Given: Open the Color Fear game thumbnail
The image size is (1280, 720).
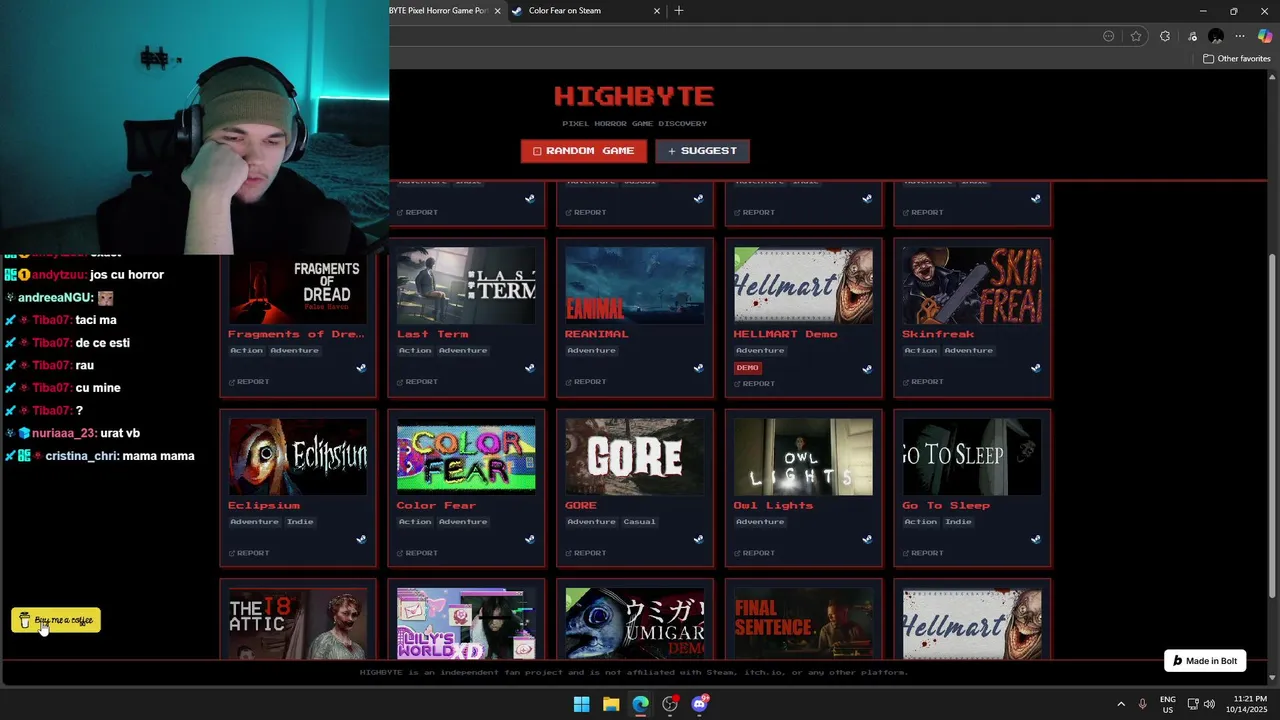Looking at the screenshot, I should 466,456.
